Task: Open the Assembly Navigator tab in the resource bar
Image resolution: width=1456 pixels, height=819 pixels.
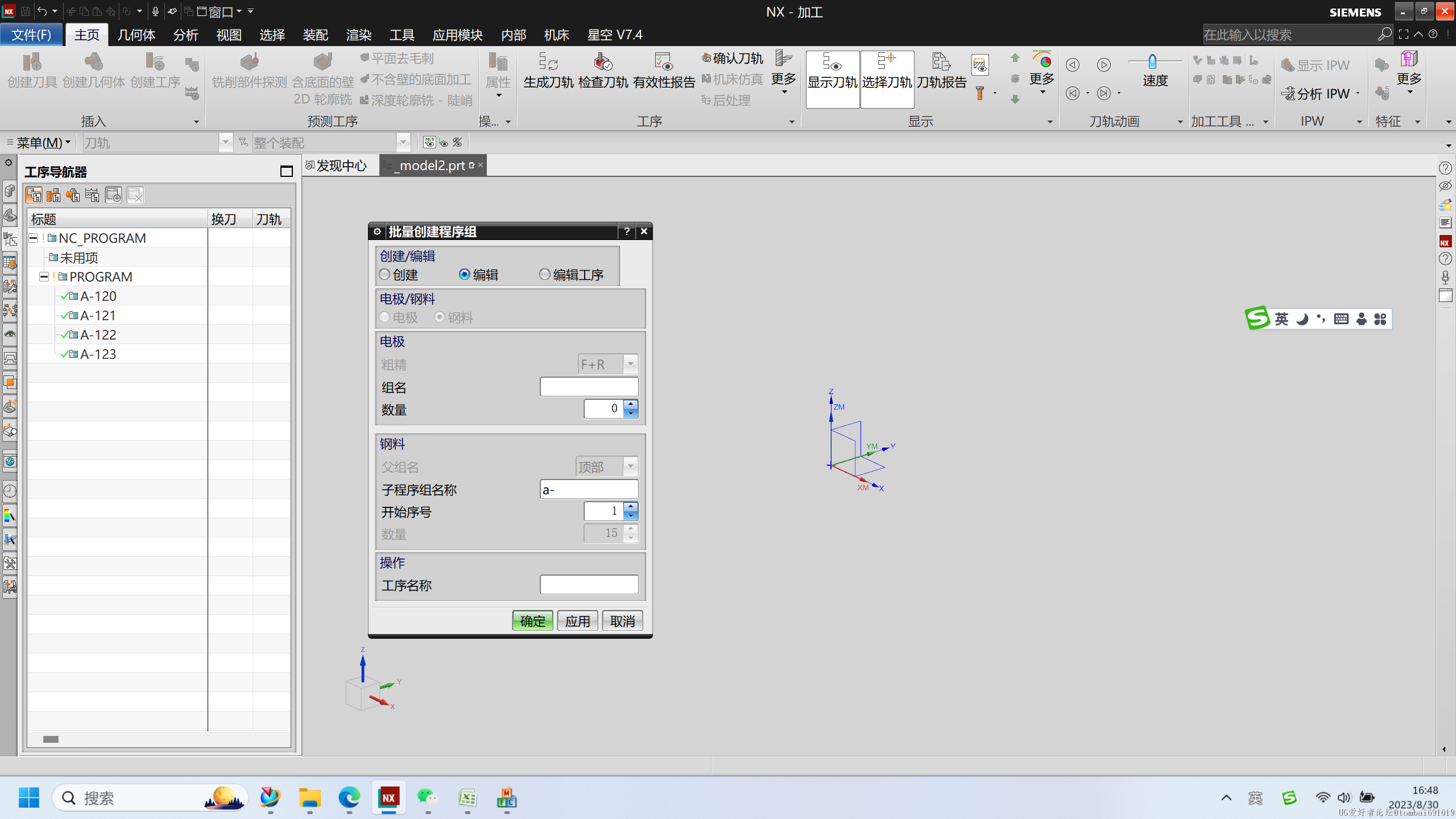Action: [x=10, y=190]
